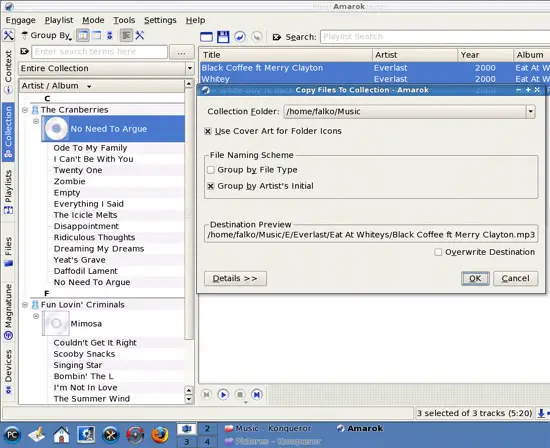The image size is (550, 448).
Task: Confirm copy with the OK button
Action: [475, 279]
